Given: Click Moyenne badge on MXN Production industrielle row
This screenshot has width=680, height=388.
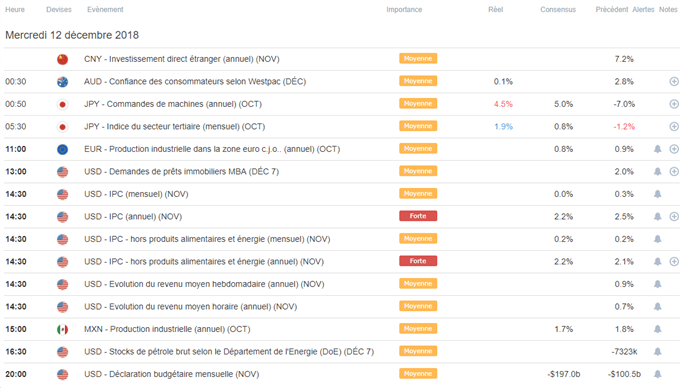Looking at the screenshot, I should pos(418,329).
